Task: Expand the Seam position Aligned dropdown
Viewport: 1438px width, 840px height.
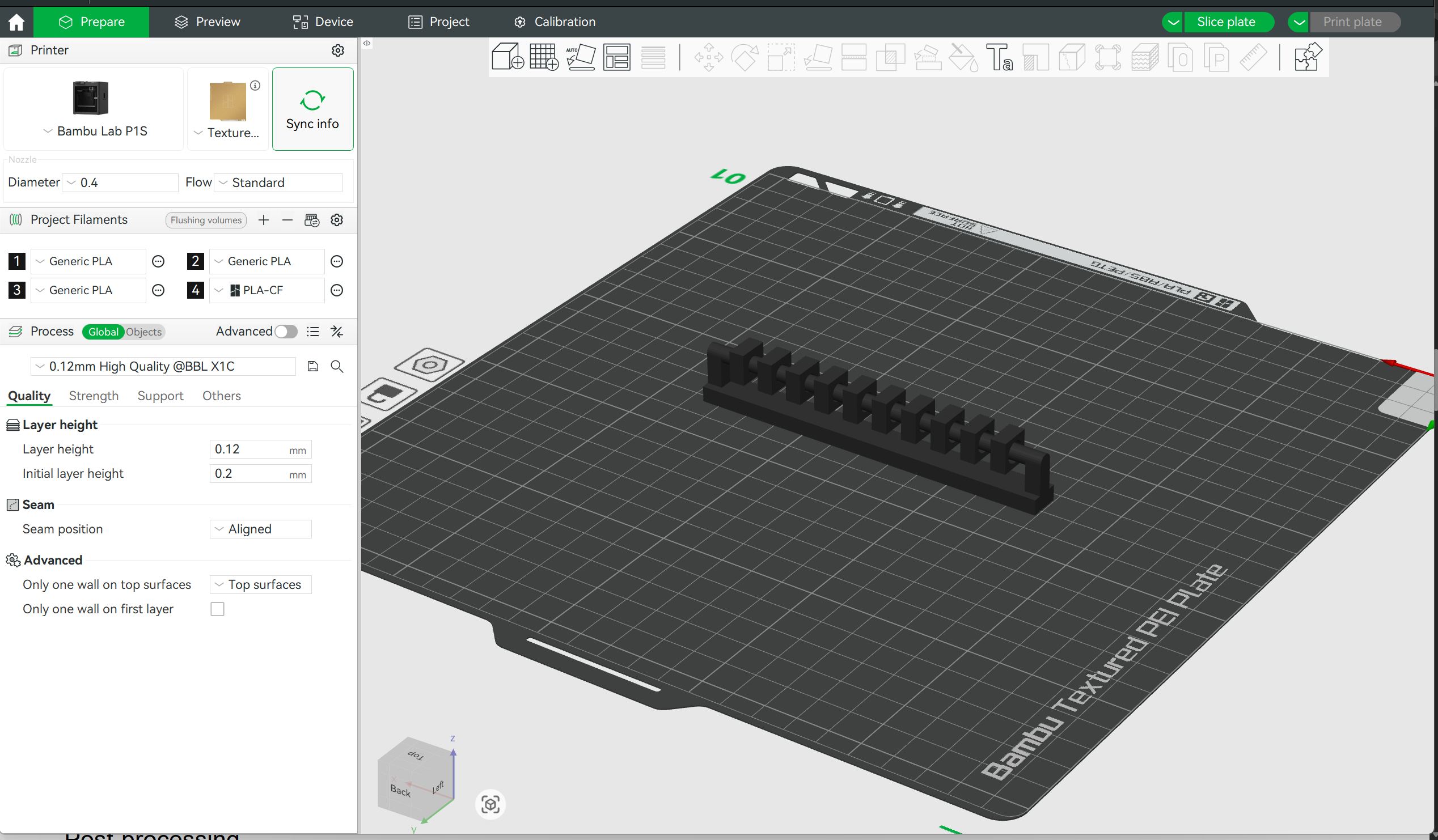Action: (260, 529)
